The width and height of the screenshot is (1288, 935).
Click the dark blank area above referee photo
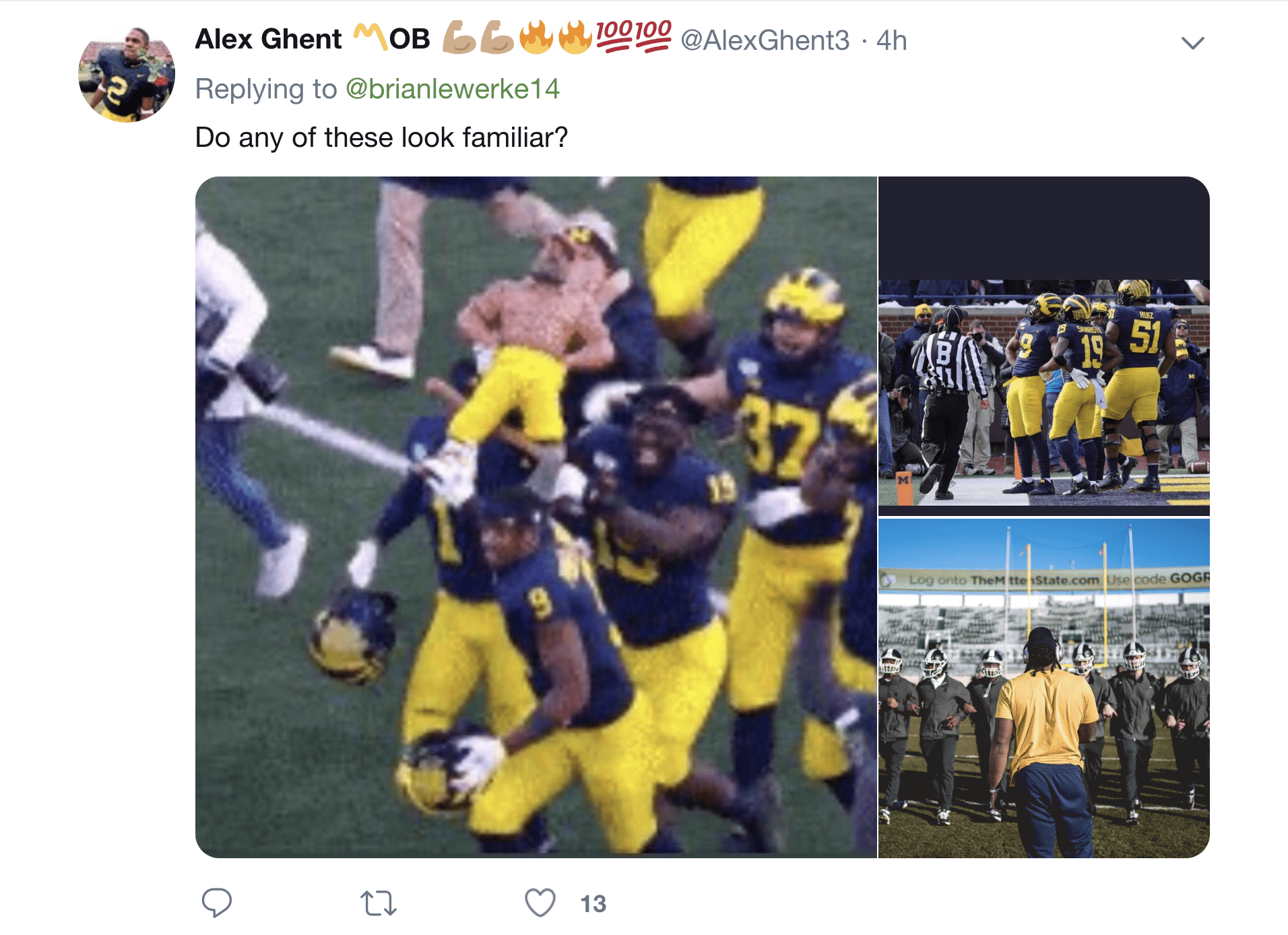pyautogui.click(x=1043, y=228)
